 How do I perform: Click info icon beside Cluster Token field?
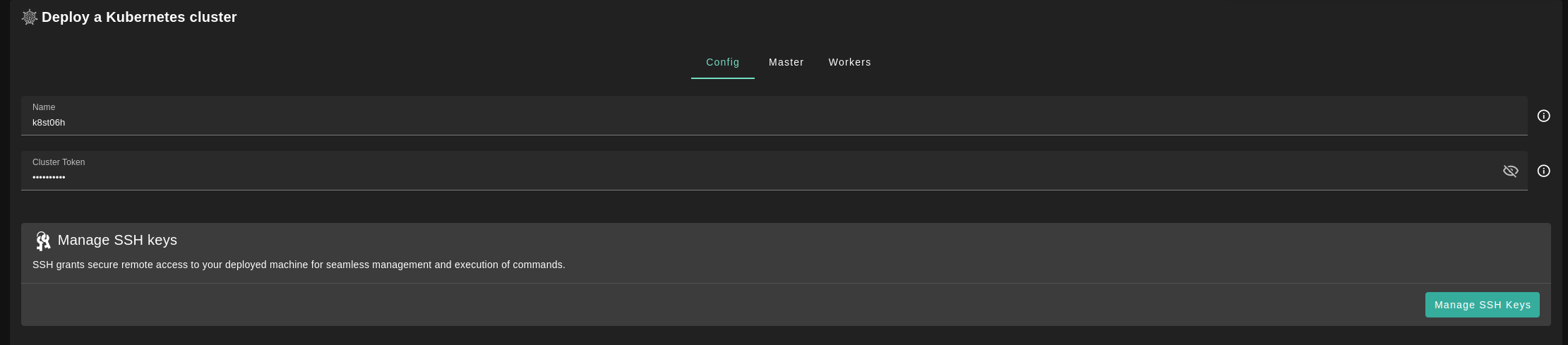coord(1543,171)
